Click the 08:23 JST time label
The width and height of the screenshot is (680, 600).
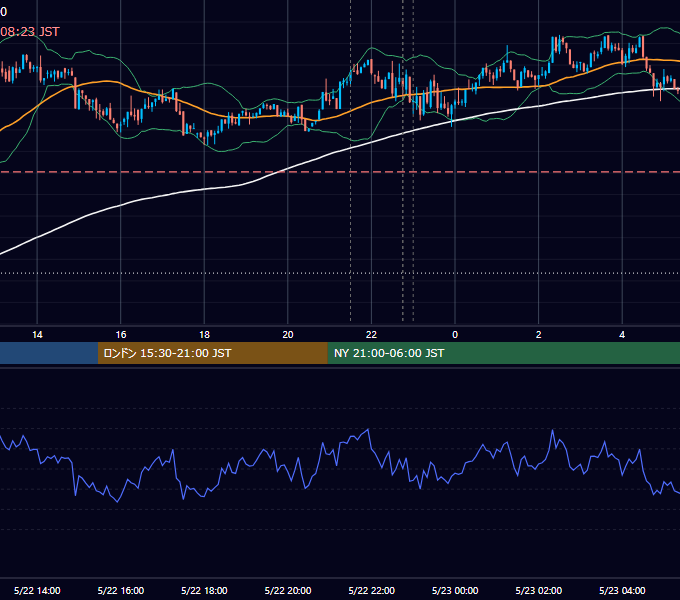point(29,32)
